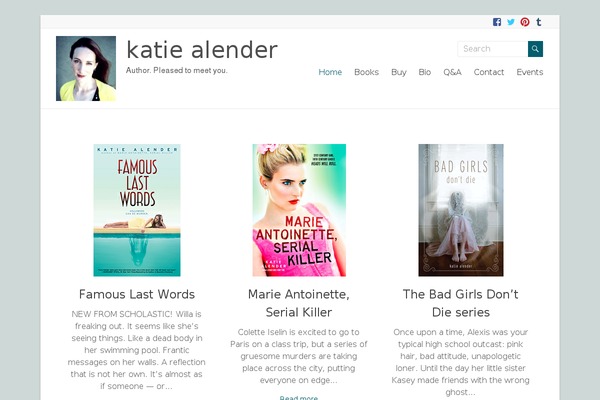
Task: Open the Facebook social icon
Action: tap(497, 22)
